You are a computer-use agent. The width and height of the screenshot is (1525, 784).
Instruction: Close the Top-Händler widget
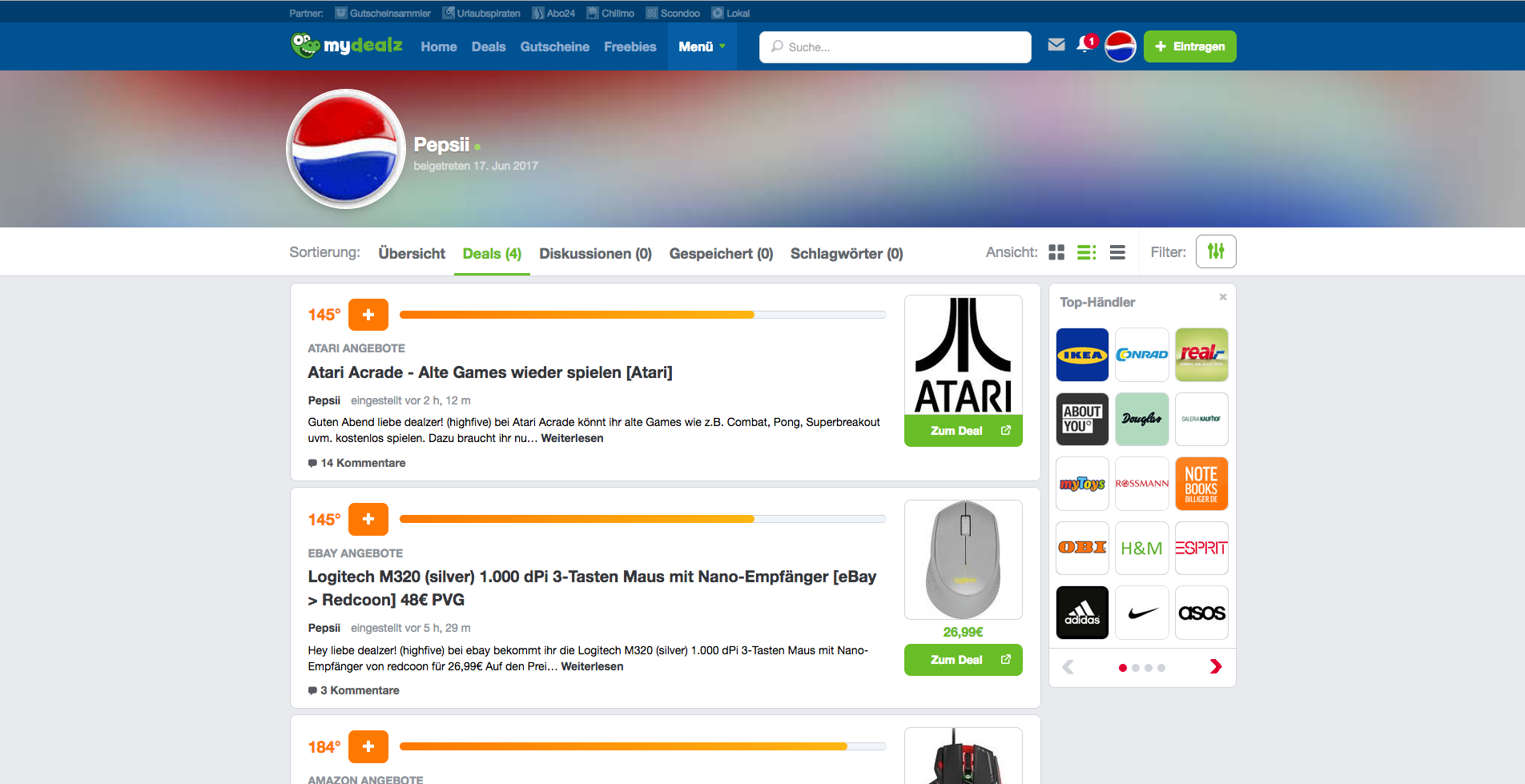tap(1223, 297)
